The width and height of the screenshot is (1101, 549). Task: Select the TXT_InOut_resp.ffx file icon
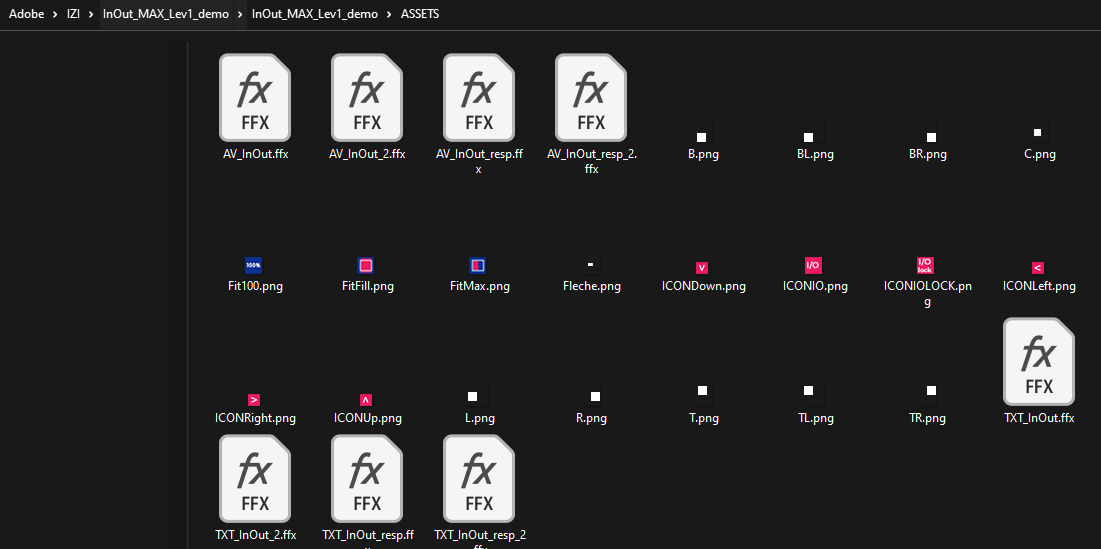click(367, 479)
